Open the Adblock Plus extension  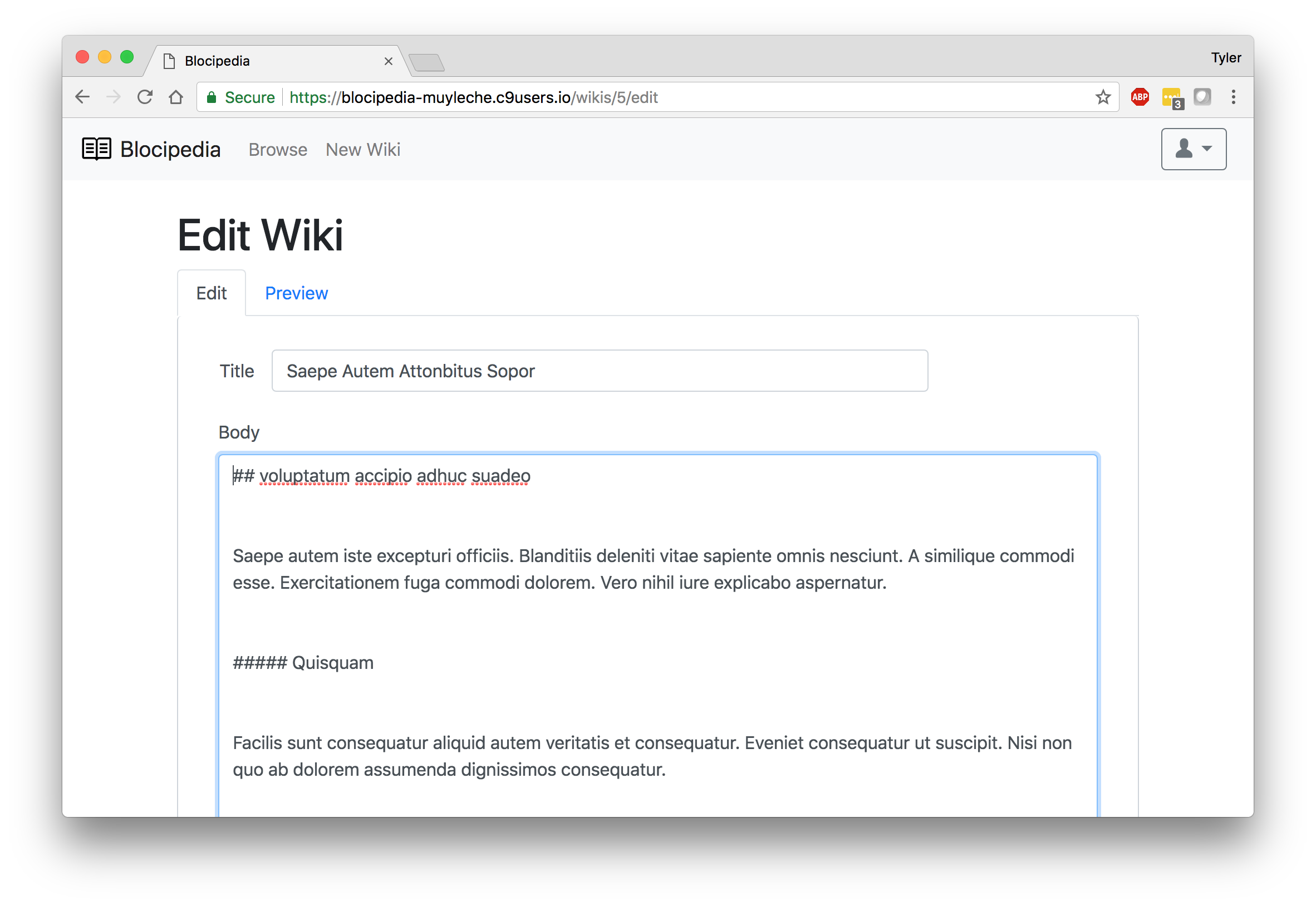pos(1140,96)
